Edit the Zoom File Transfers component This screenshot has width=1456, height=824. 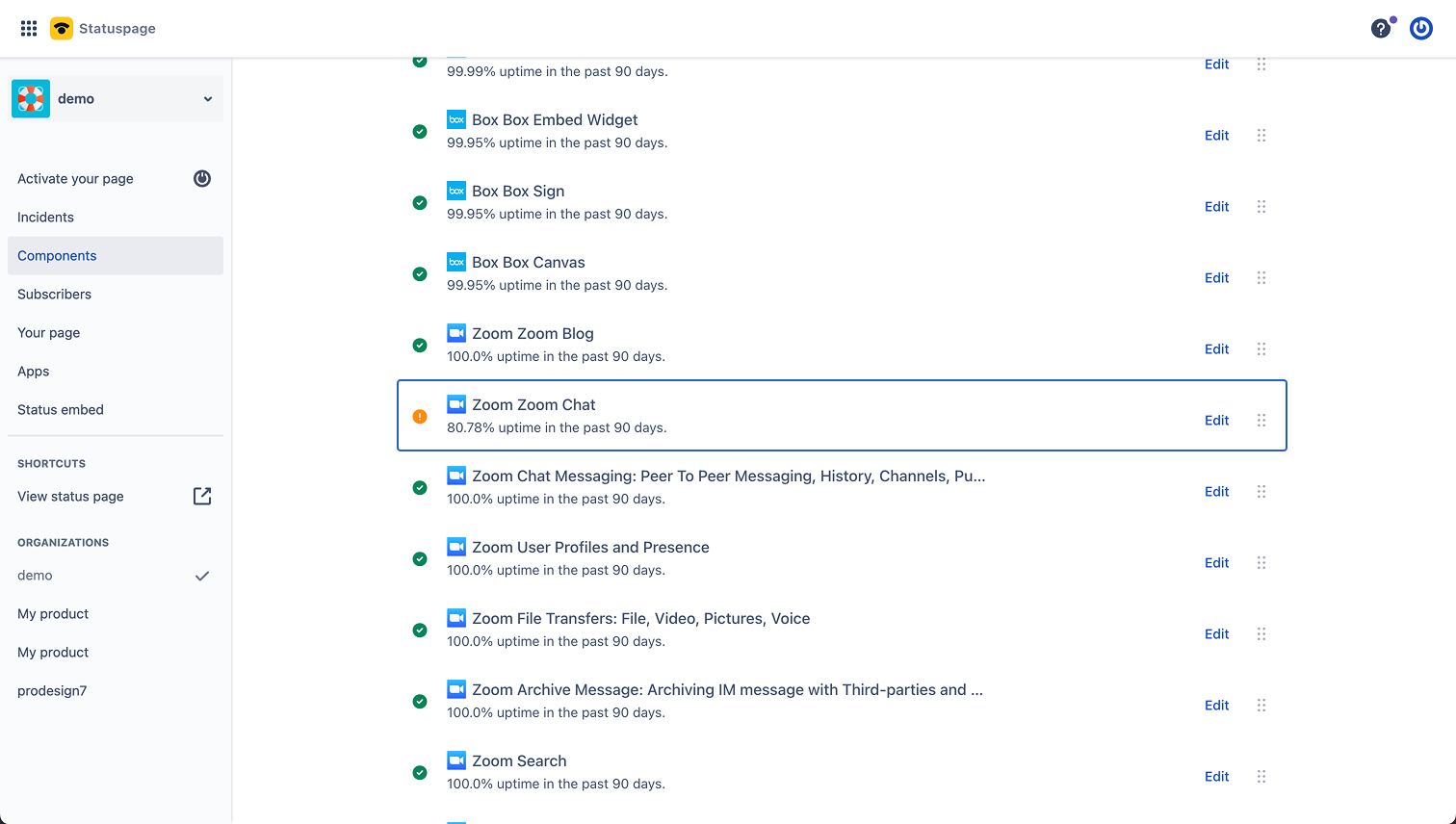point(1217,634)
